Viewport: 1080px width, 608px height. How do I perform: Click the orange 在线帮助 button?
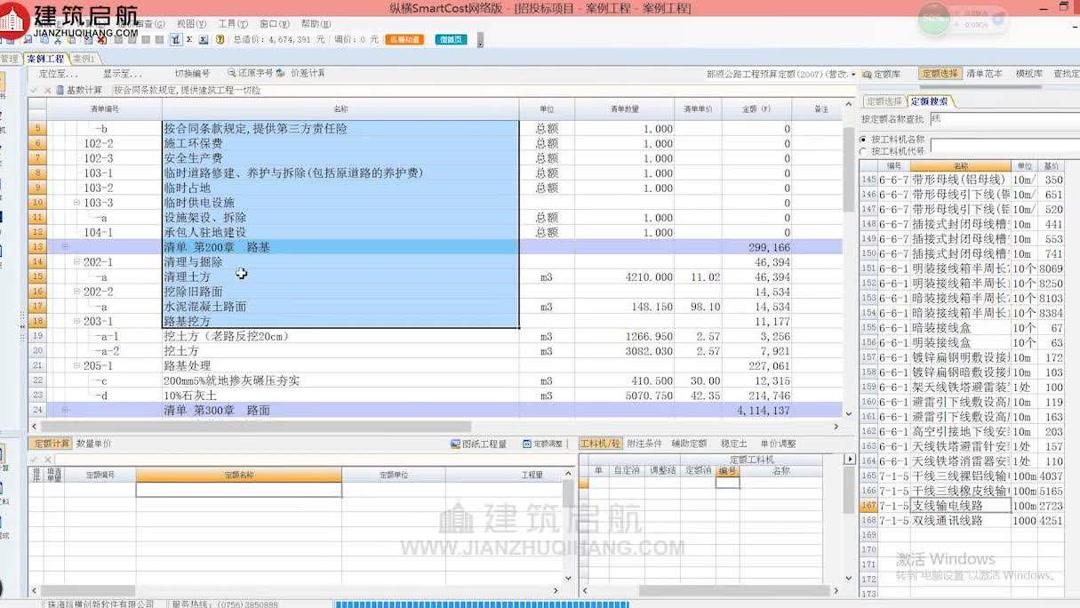tap(403, 39)
